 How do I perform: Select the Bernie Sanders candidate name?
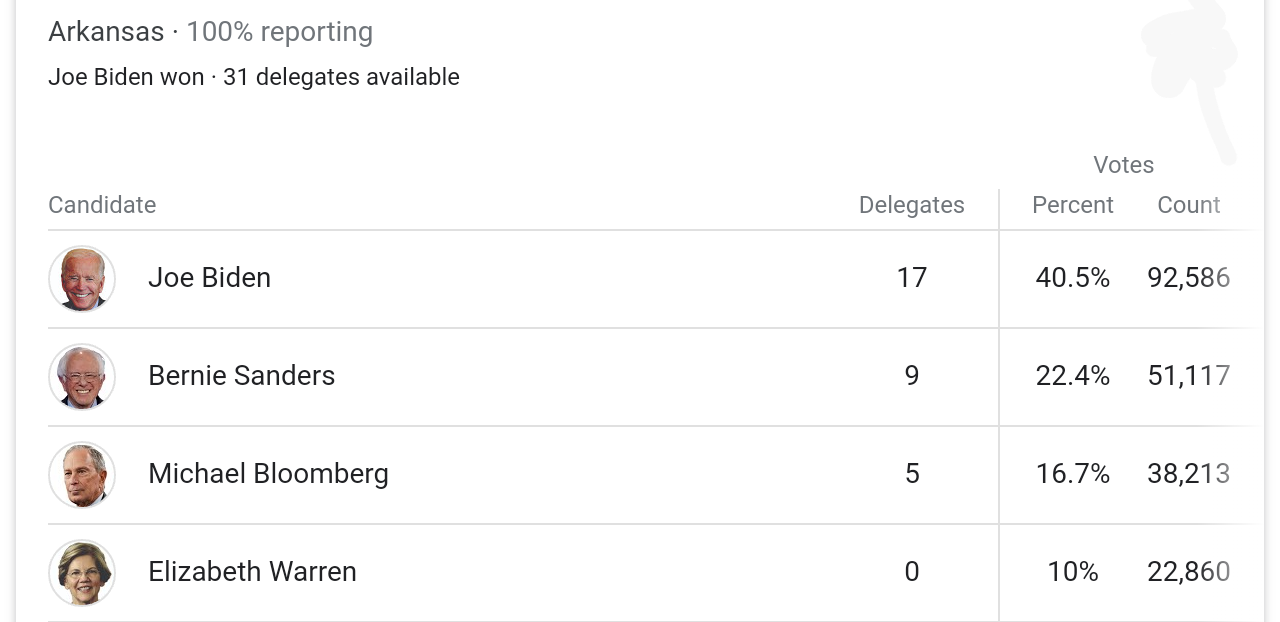tap(241, 375)
